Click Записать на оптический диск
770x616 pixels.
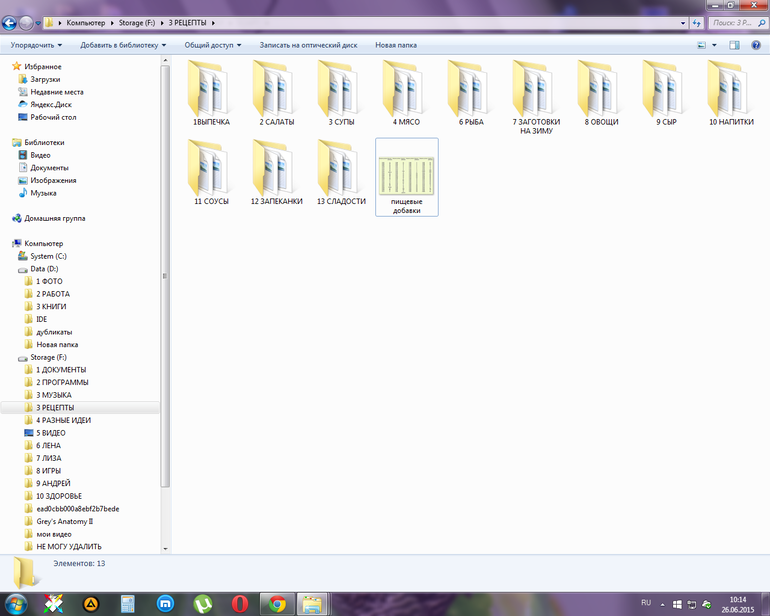(308, 45)
